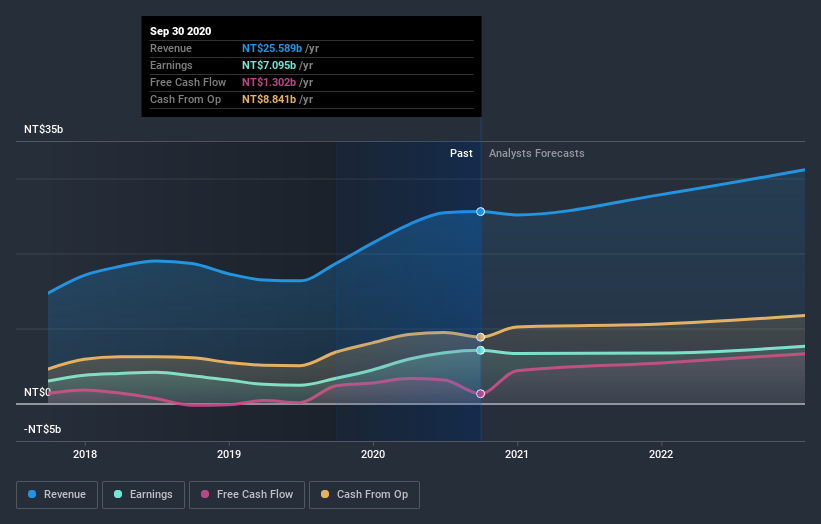The width and height of the screenshot is (821, 524).
Task: Click the Past section label
Action: pyautogui.click(x=461, y=153)
